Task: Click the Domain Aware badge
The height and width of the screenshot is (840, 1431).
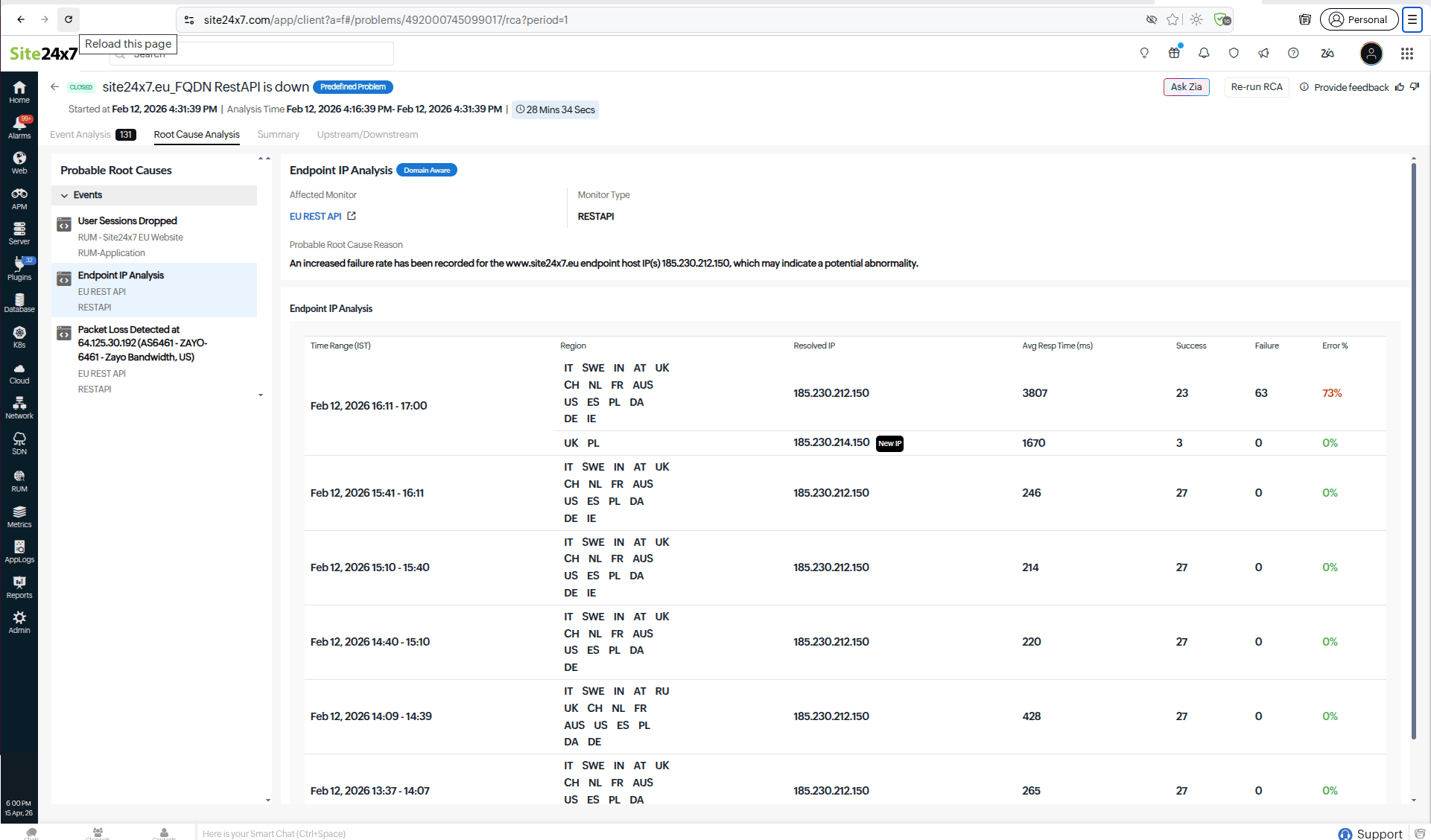Action: click(427, 171)
